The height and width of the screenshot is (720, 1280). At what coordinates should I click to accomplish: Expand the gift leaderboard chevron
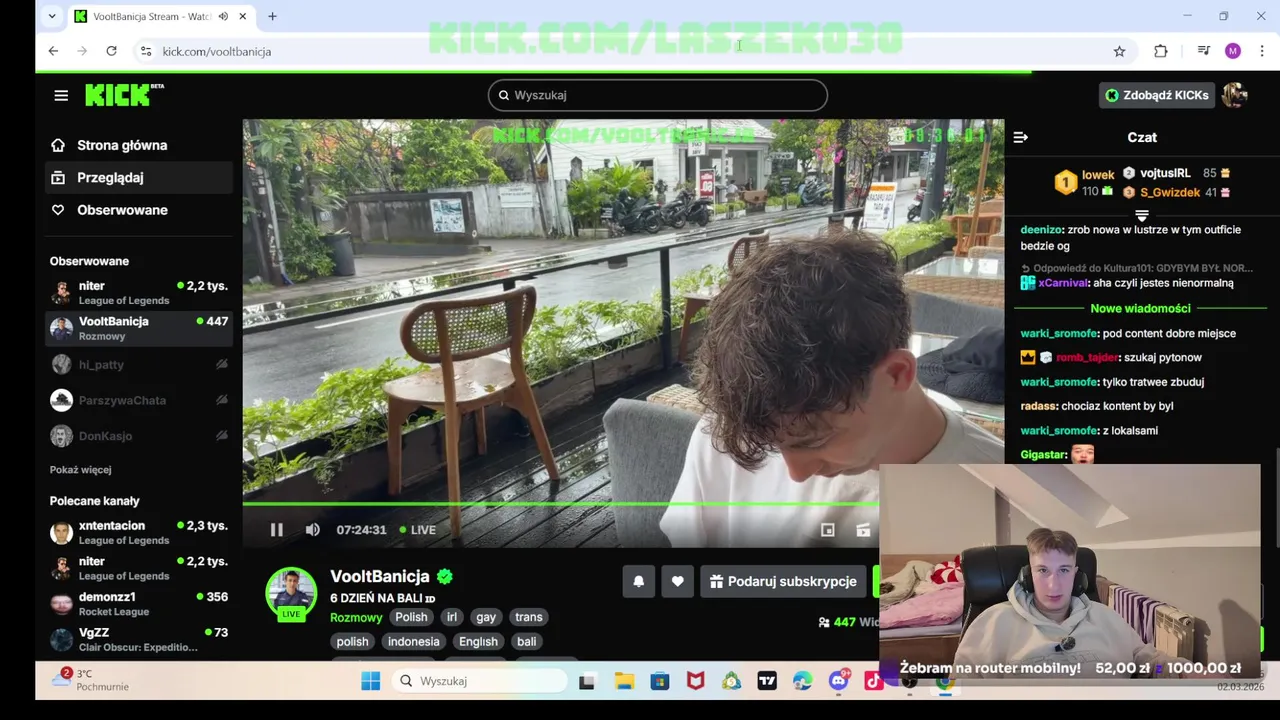point(1142,215)
